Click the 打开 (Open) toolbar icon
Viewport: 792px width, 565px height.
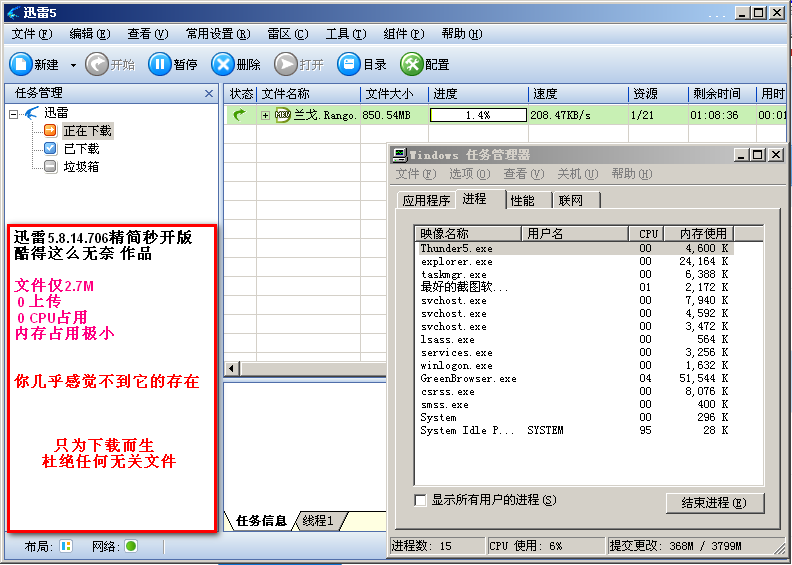tap(286, 65)
